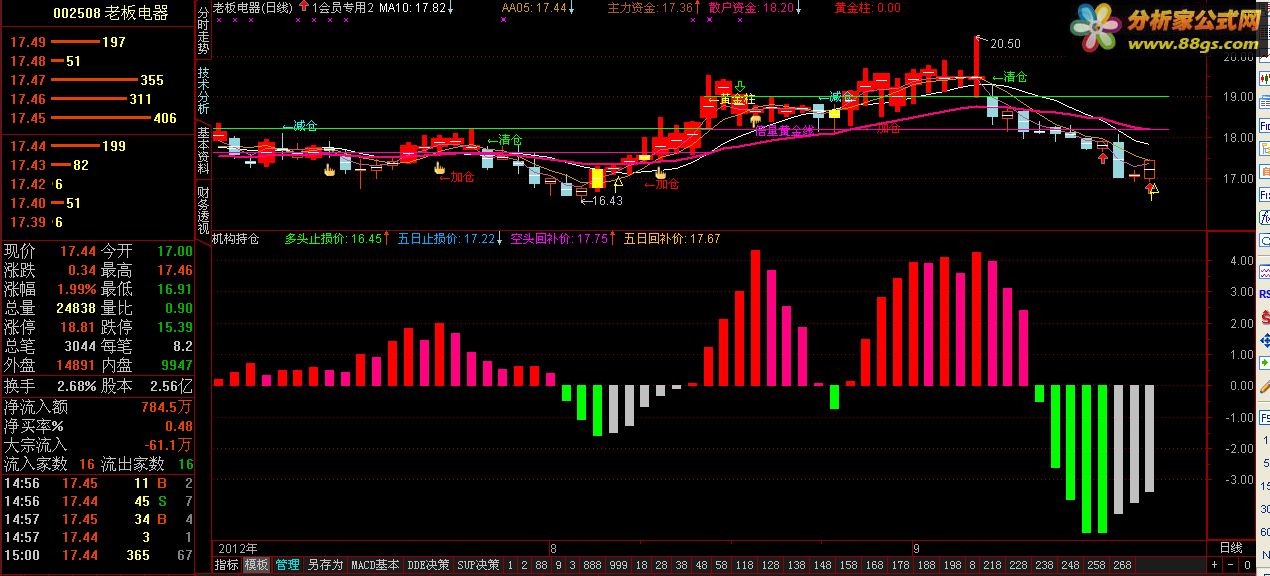Choose the MACD基本 template

click(375, 565)
